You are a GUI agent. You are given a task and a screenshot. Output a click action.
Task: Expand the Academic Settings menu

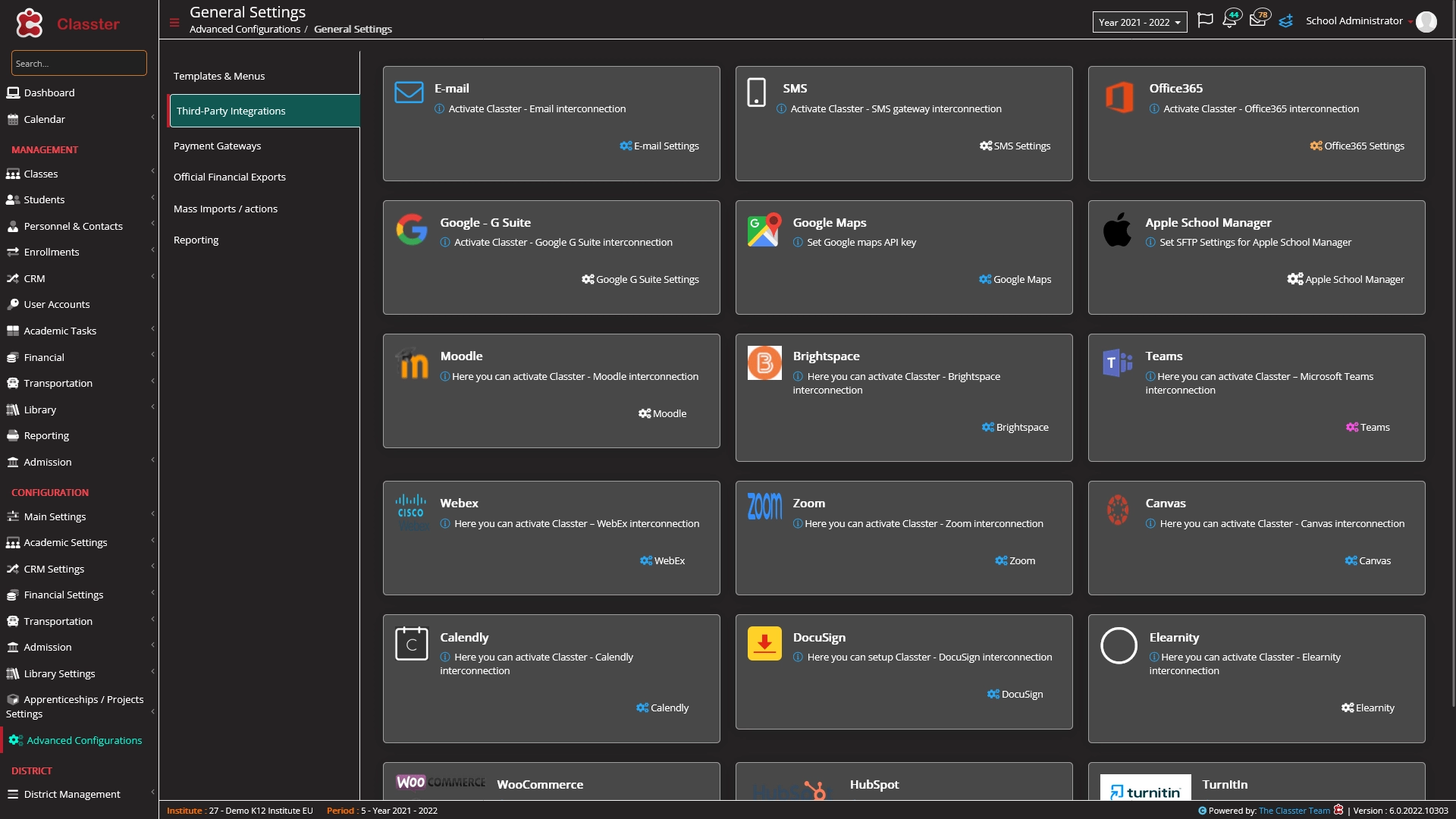[x=80, y=542]
